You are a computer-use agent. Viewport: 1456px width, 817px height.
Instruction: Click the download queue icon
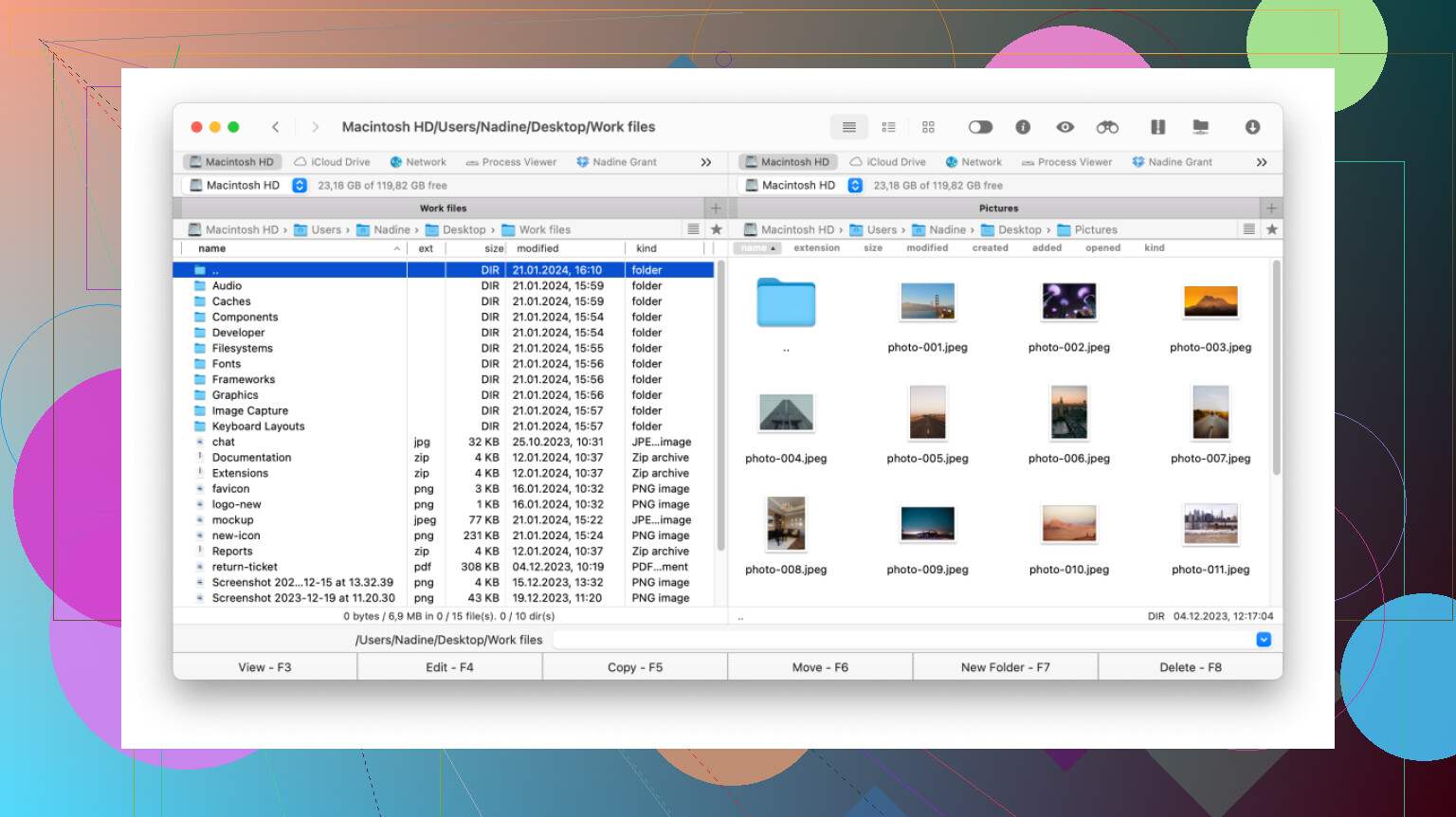click(1252, 127)
